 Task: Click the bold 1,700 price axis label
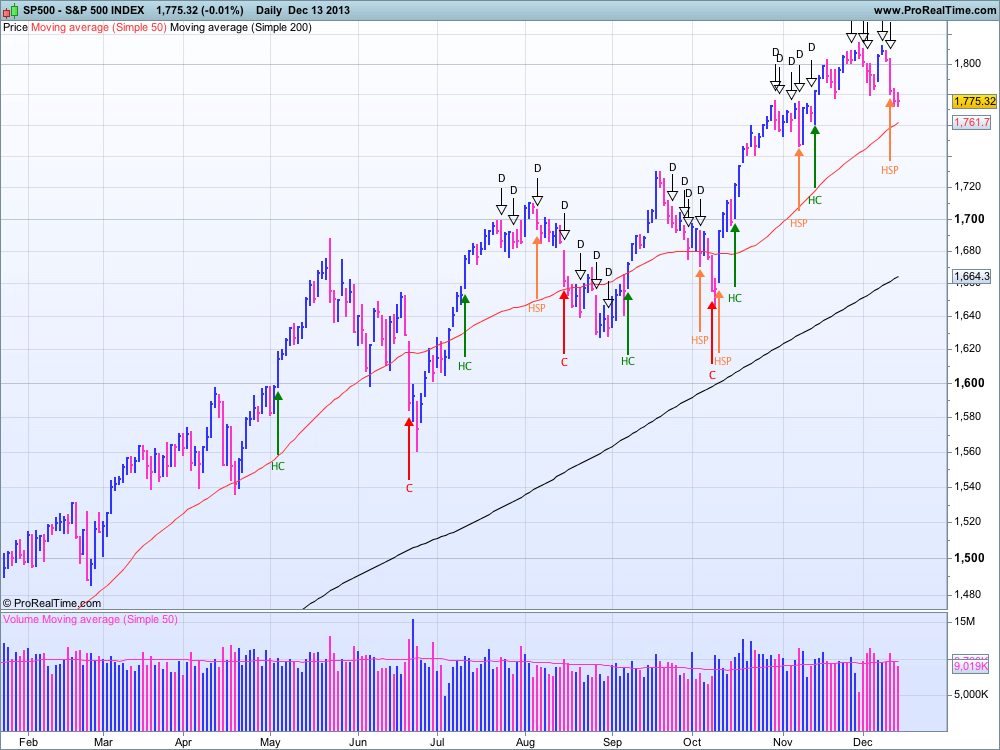tap(969, 219)
